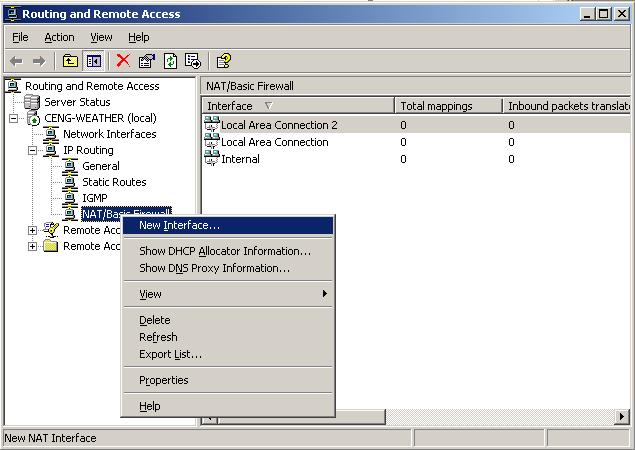
Task: Open the Action menu in menu bar
Action: pyautogui.click(x=59, y=37)
